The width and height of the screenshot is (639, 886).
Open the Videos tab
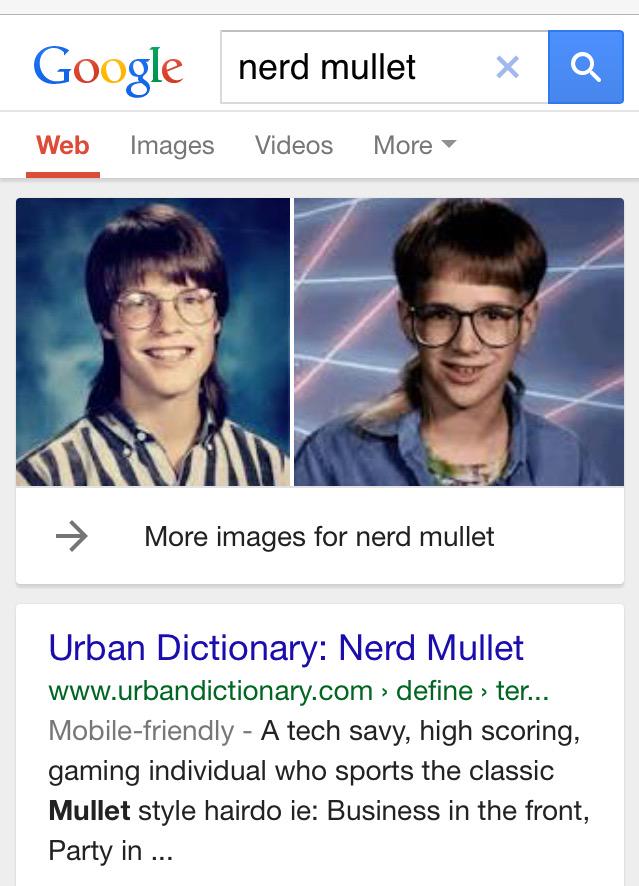(x=294, y=145)
